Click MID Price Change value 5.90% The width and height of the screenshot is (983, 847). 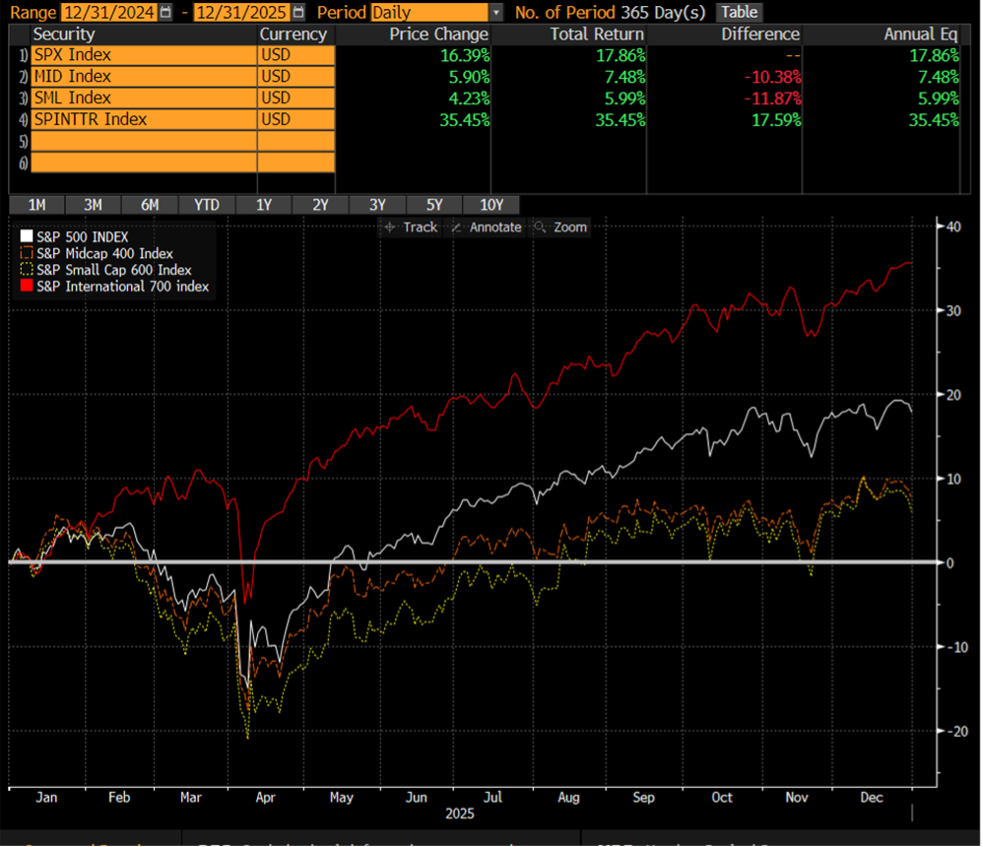point(470,77)
